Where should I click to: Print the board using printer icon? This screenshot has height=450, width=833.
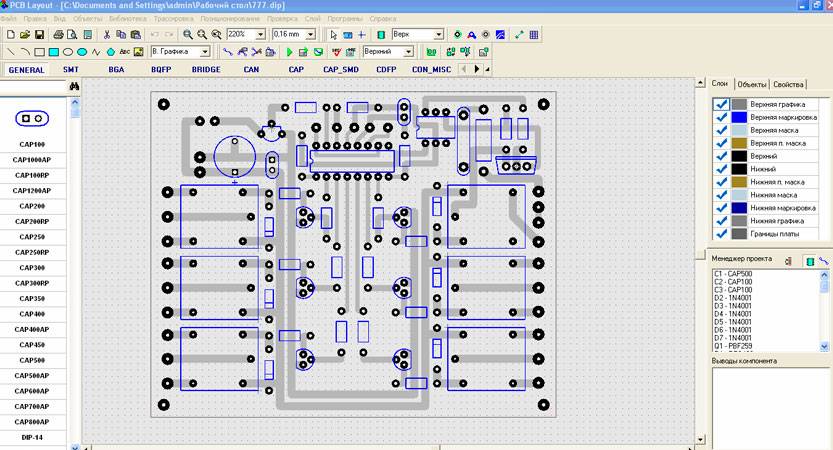click(58, 35)
